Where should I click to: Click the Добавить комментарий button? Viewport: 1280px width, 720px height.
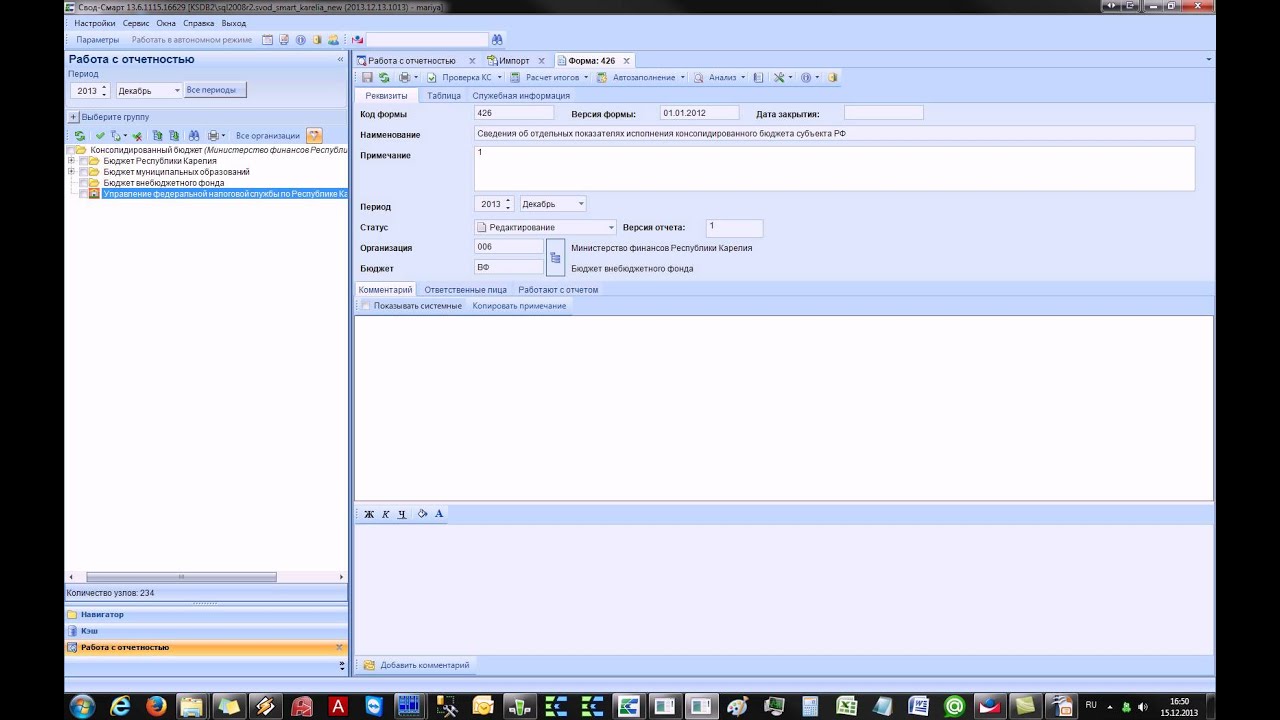pyautogui.click(x=416, y=665)
